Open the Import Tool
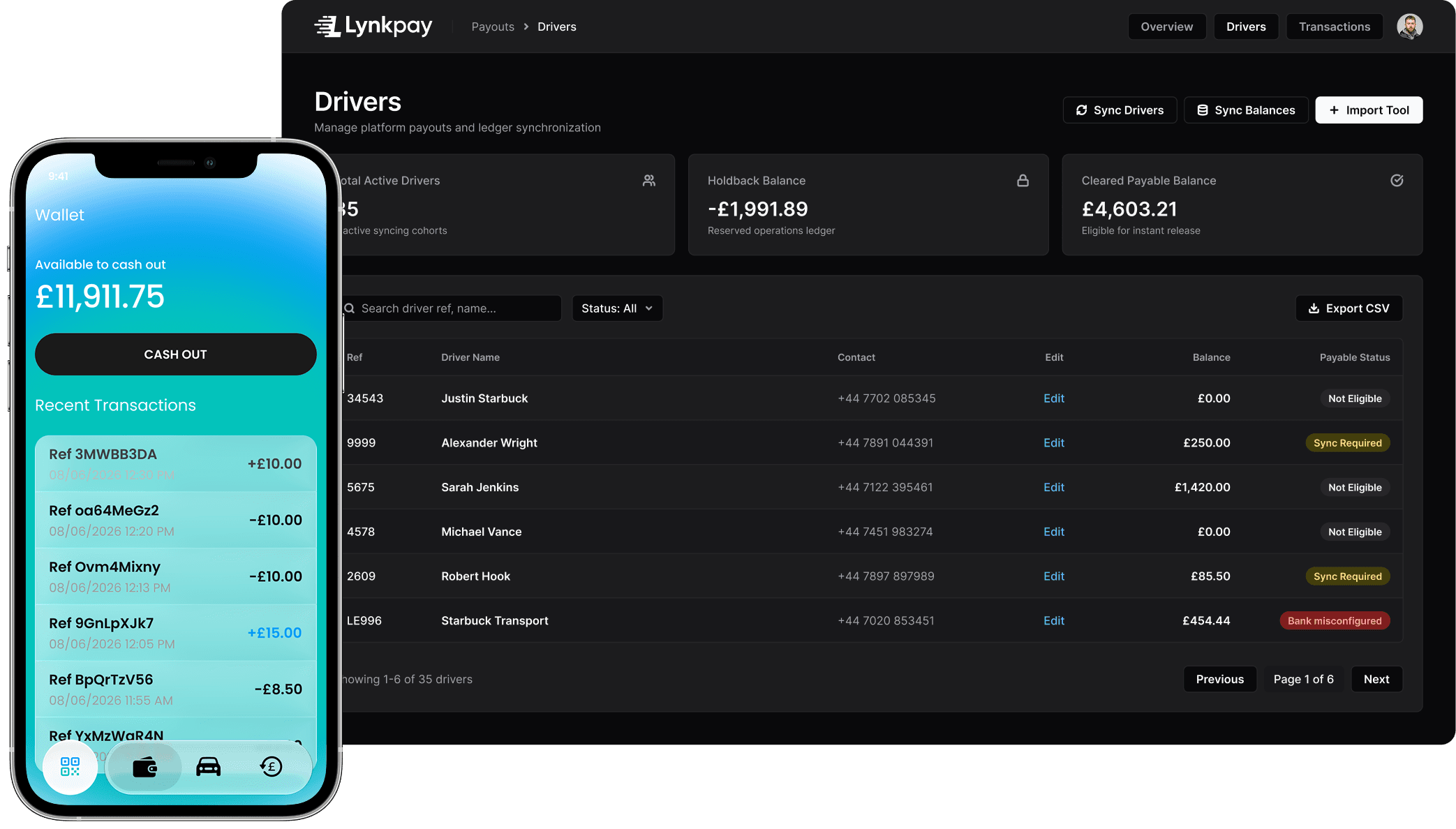 coord(1369,110)
